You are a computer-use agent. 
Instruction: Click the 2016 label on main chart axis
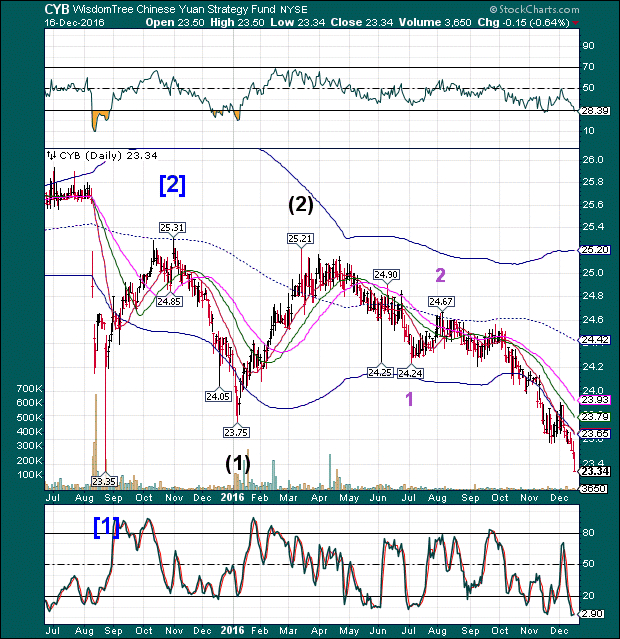[232, 497]
